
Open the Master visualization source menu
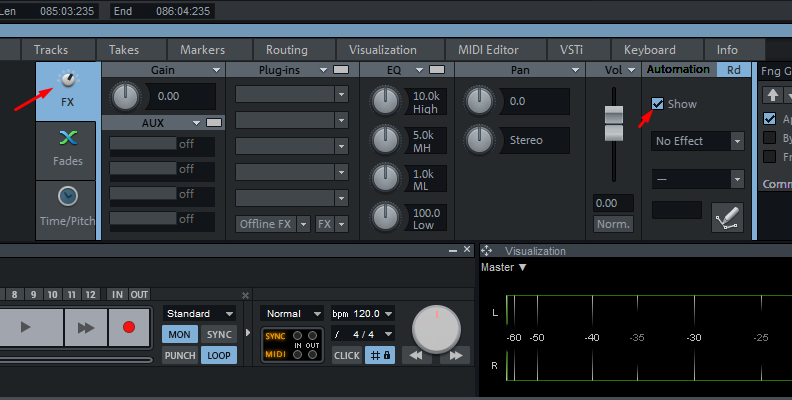coord(503,267)
